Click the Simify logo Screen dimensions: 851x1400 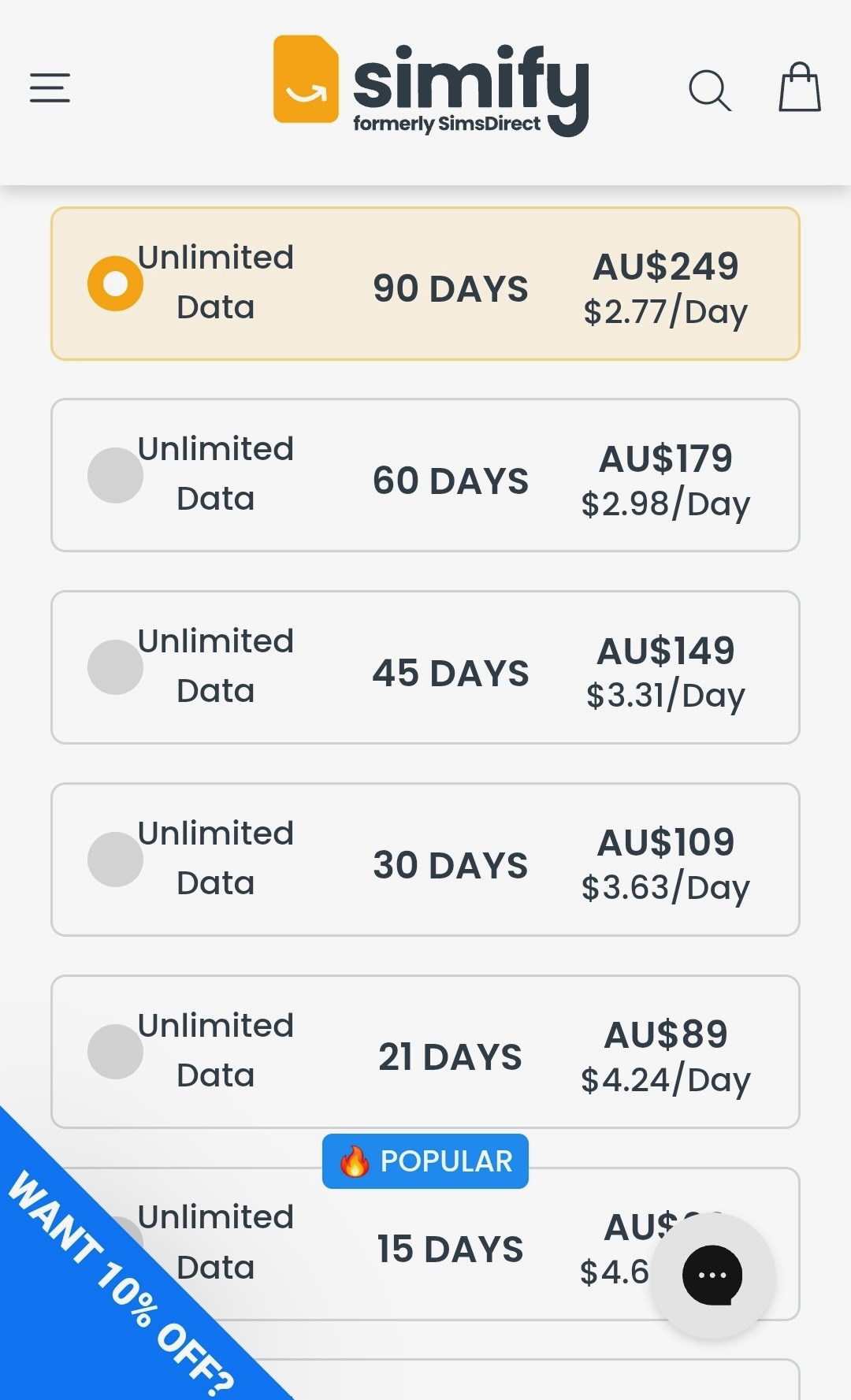[430, 85]
